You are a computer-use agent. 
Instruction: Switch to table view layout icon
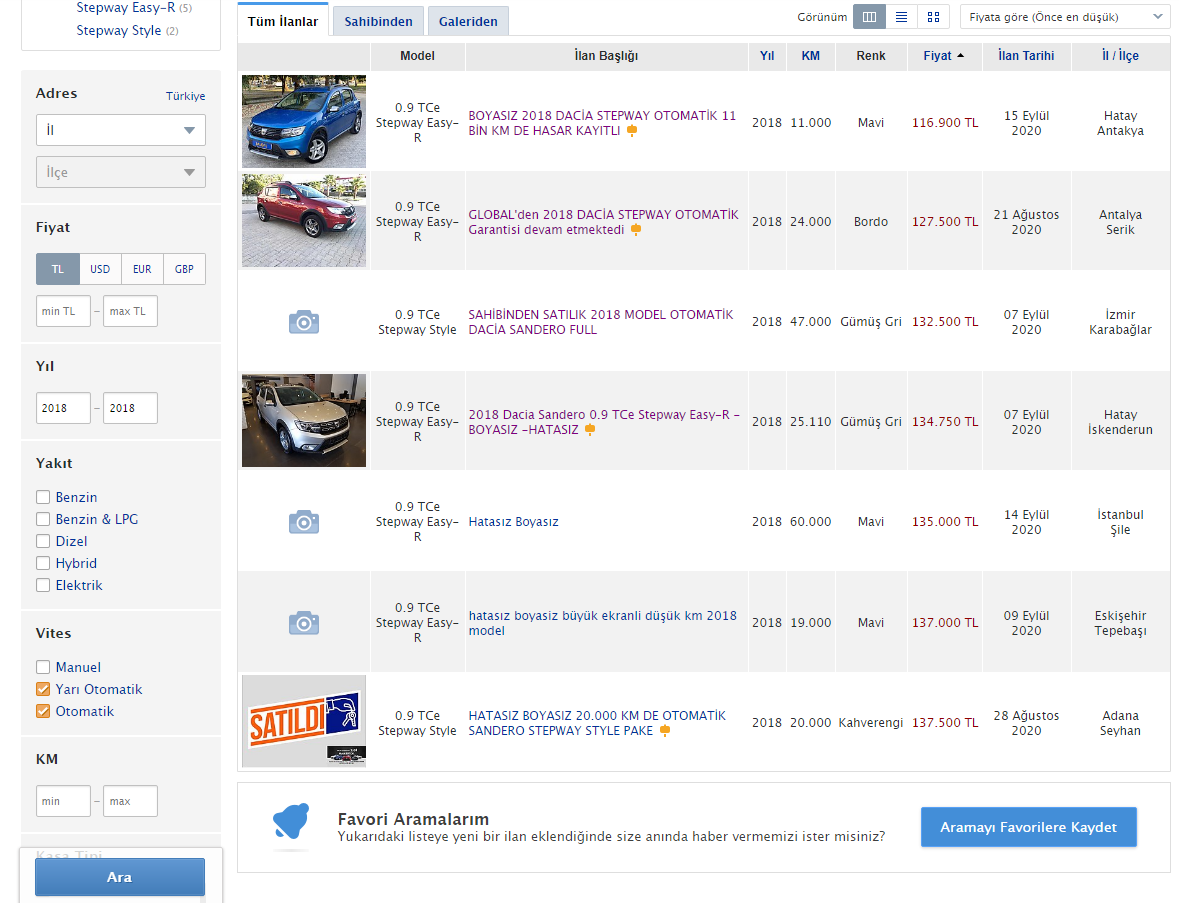click(869, 17)
